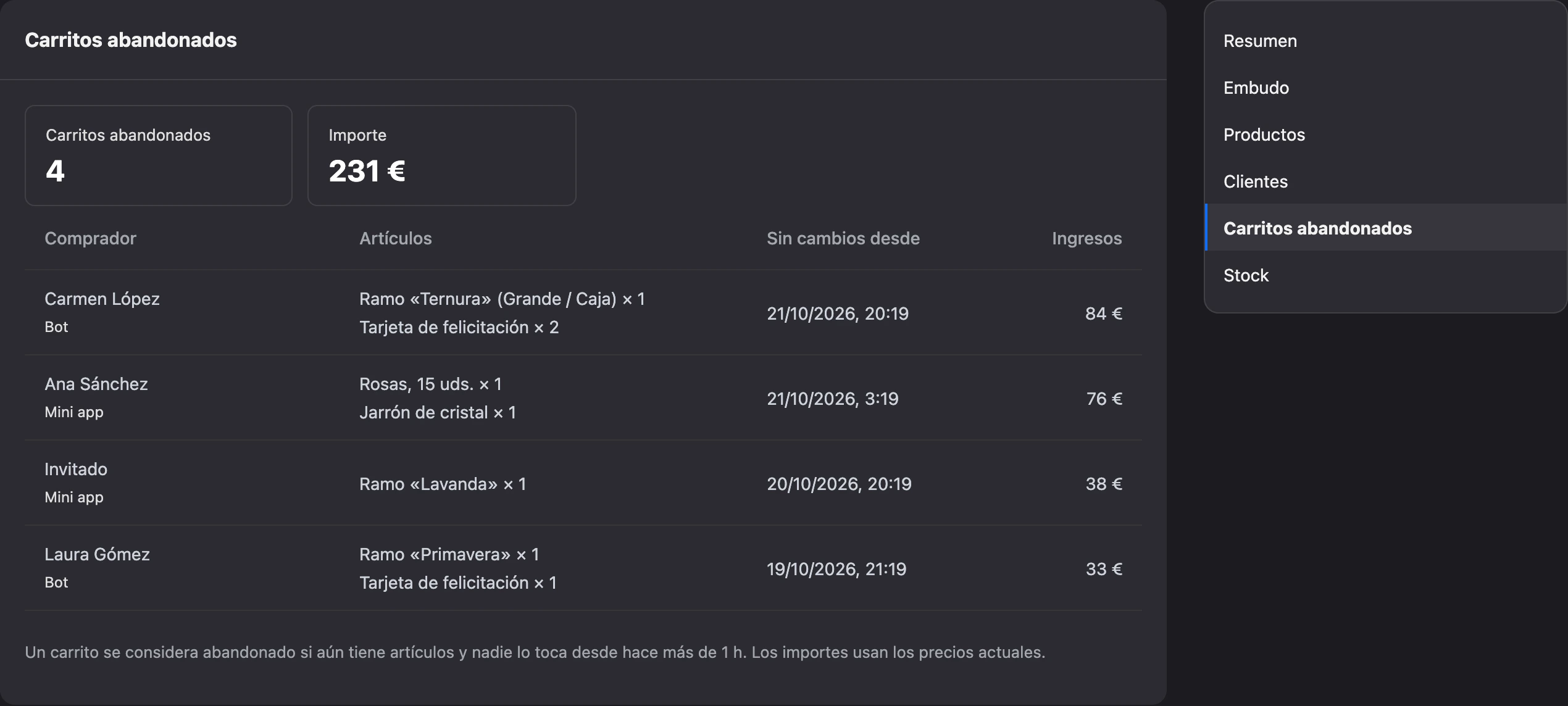
Task: Click the 84 € revenue value
Action: click(1104, 314)
